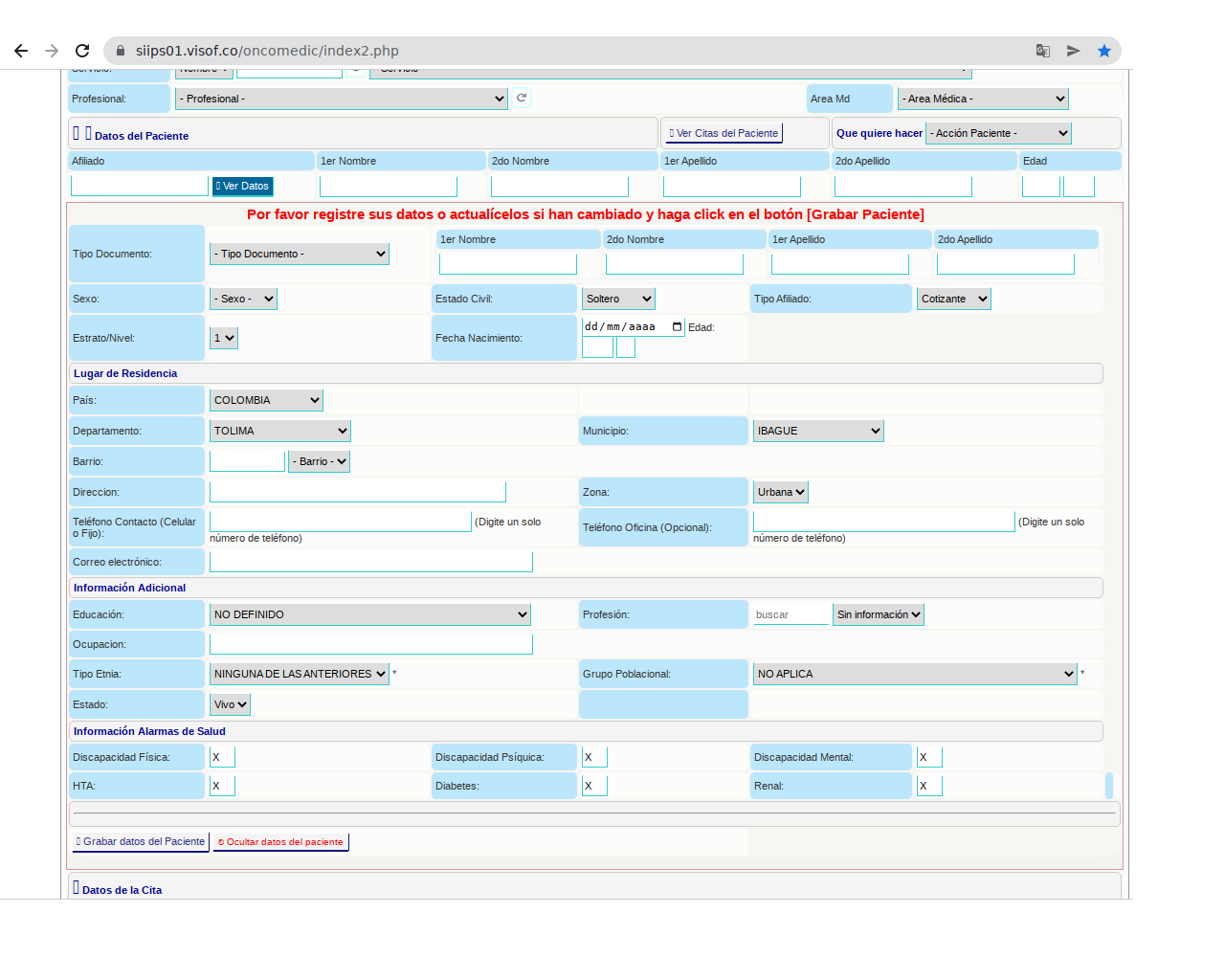Open the Acción Paciente dropdown
This screenshot has width=1225, height=980.
997,133
